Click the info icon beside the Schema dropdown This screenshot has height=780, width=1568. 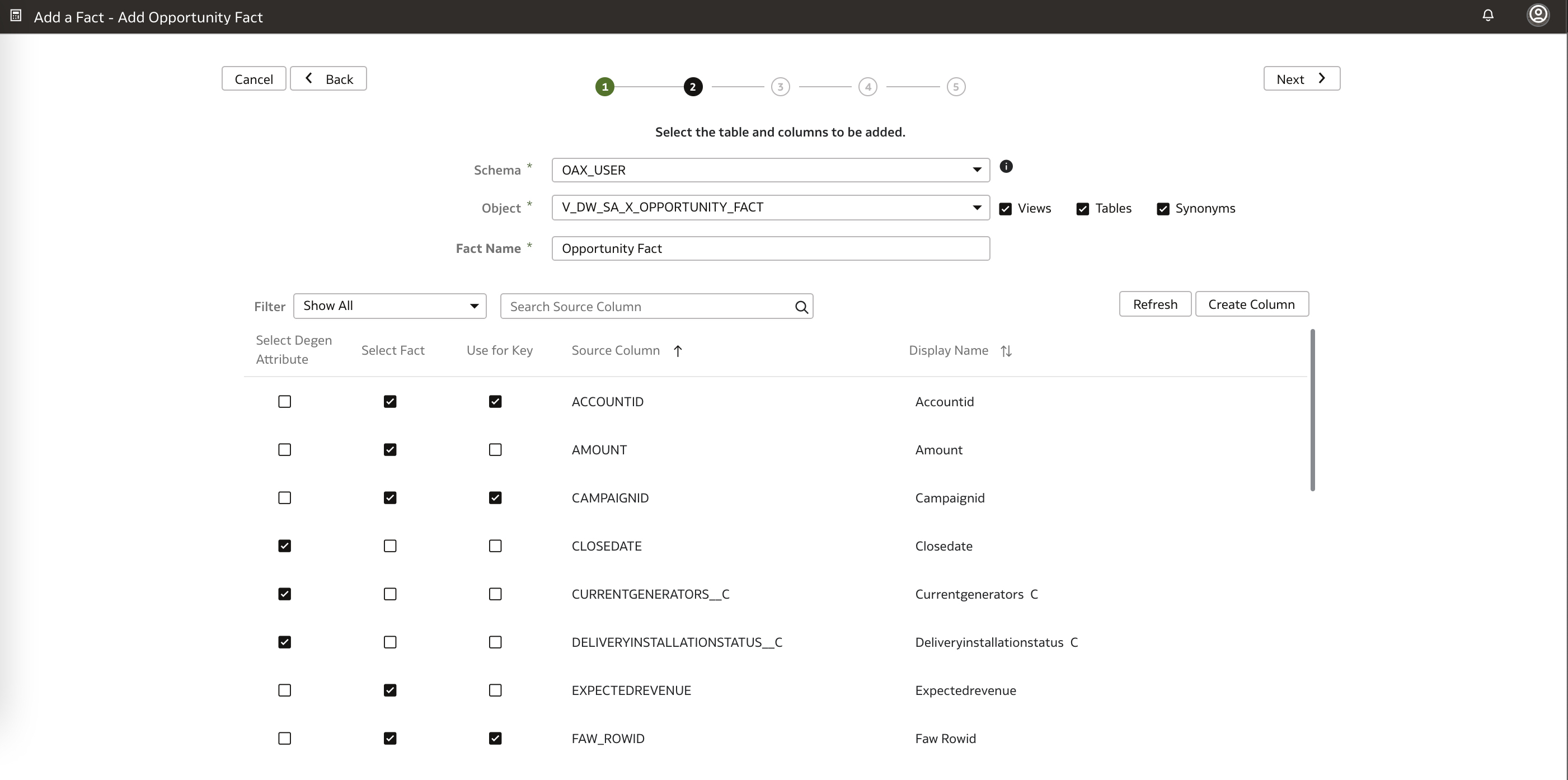[1006, 166]
